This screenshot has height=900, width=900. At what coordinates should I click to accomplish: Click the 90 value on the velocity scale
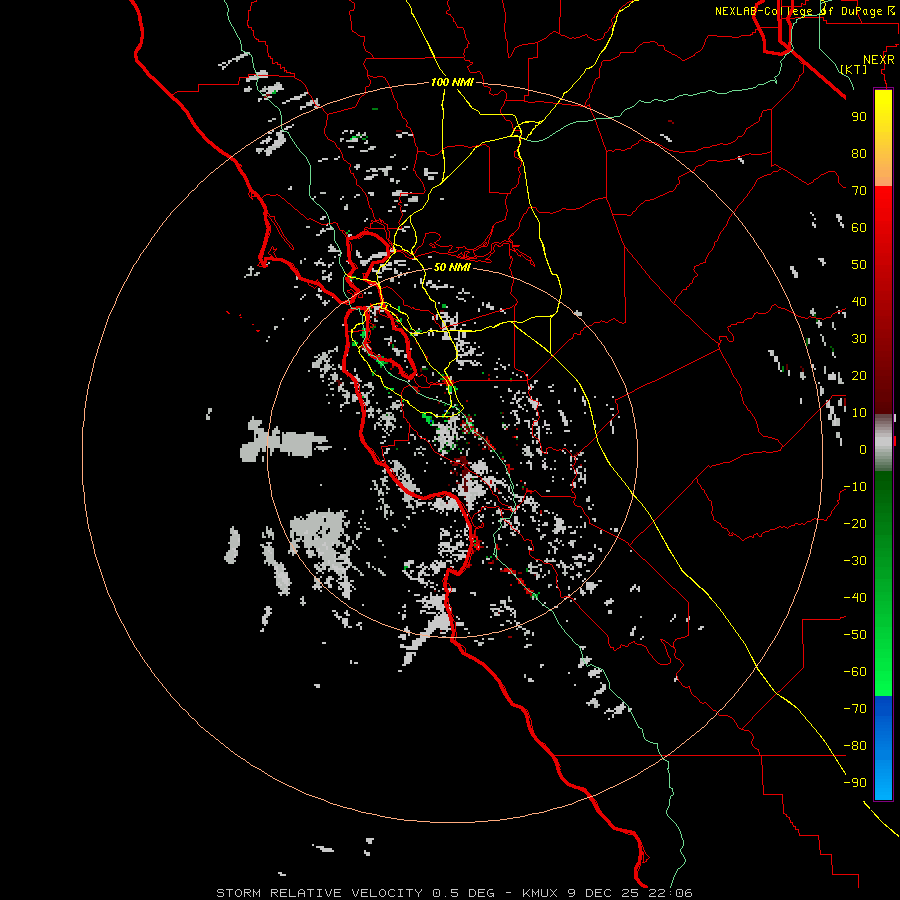pos(859,117)
